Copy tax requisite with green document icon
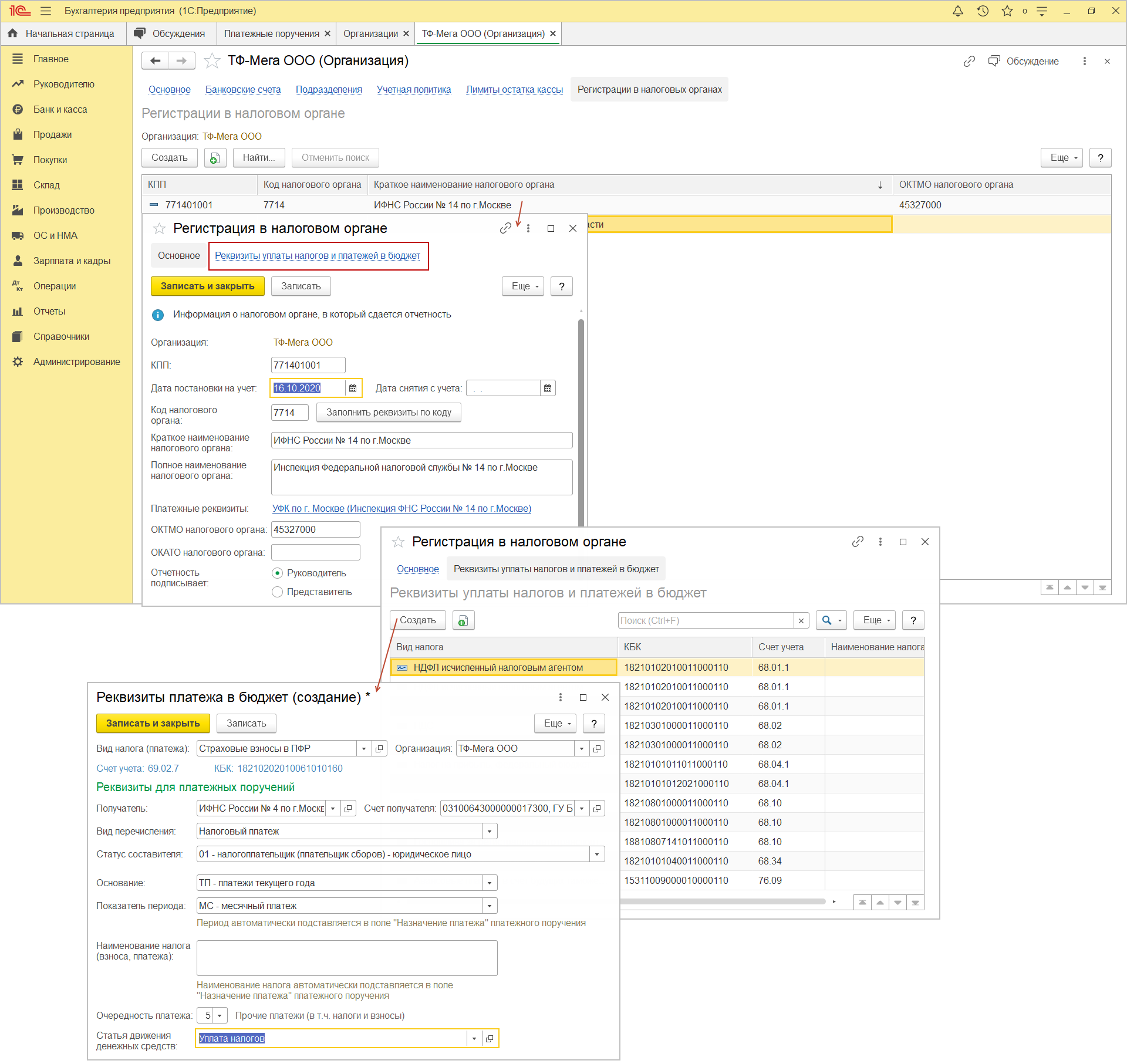The height and width of the screenshot is (1064, 1127). [463, 620]
